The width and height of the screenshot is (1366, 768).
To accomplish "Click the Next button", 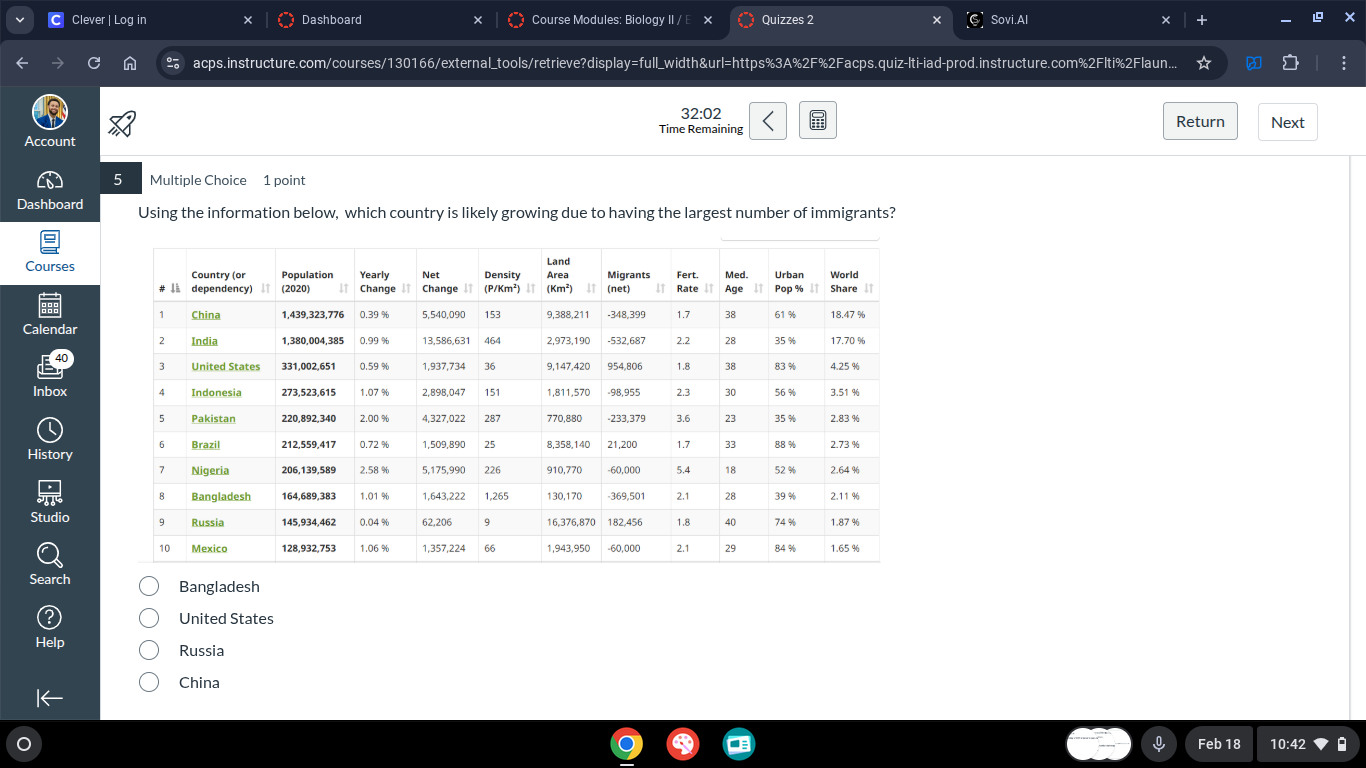I will [x=1288, y=122].
